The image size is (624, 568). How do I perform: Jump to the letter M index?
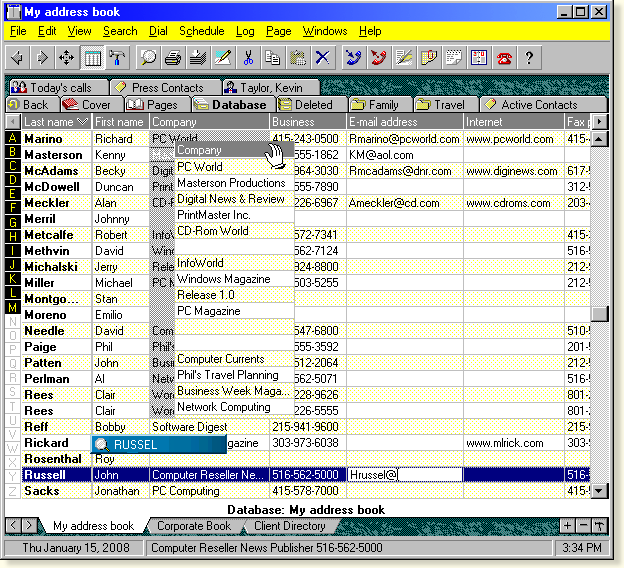coord(13,307)
